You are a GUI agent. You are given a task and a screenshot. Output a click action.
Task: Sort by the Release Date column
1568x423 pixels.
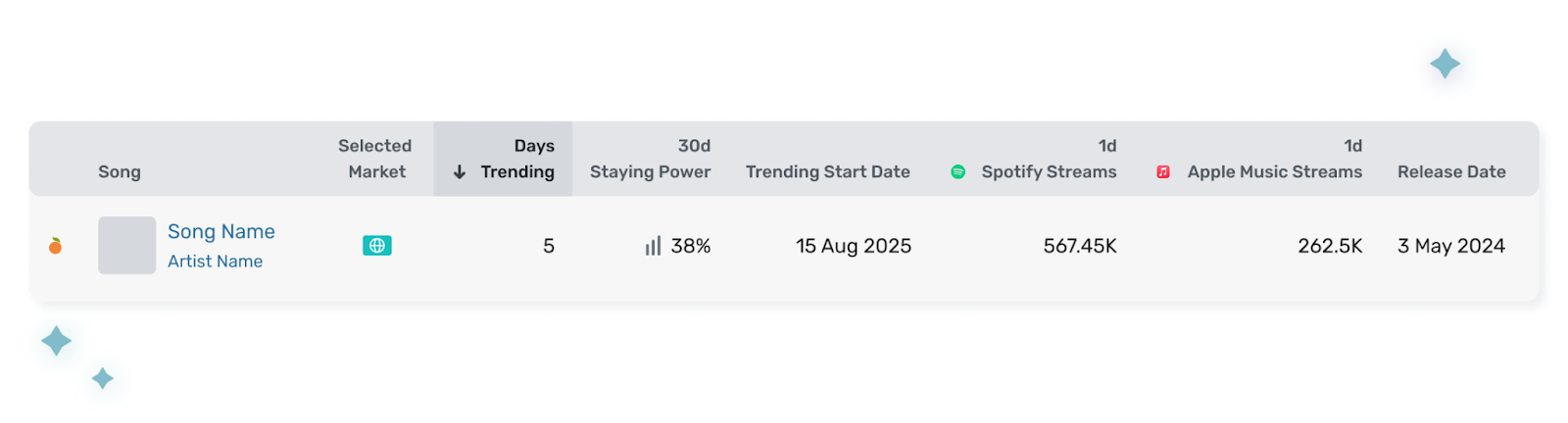pyautogui.click(x=1451, y=172)
